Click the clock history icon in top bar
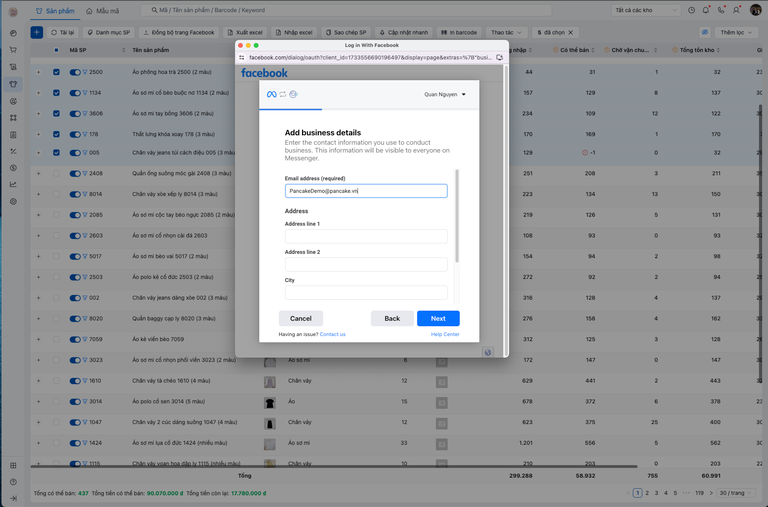Image resolution: width=768 pixels, height=507 pixels. 692,10
